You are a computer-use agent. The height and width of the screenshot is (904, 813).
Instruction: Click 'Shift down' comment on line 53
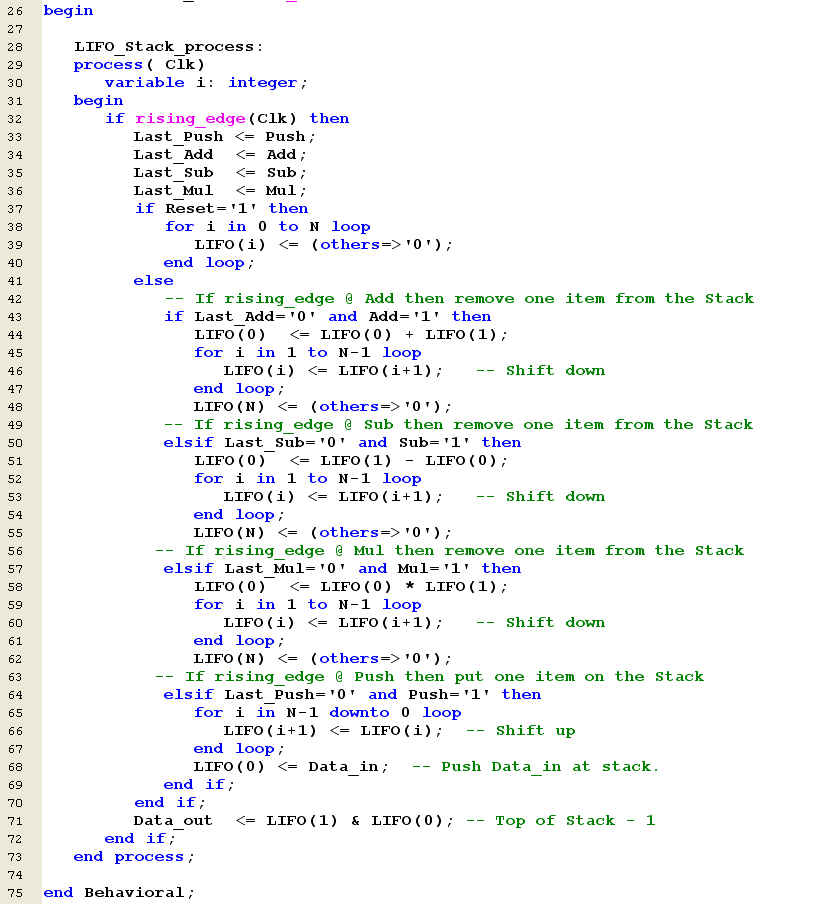(x=541, y=496)
